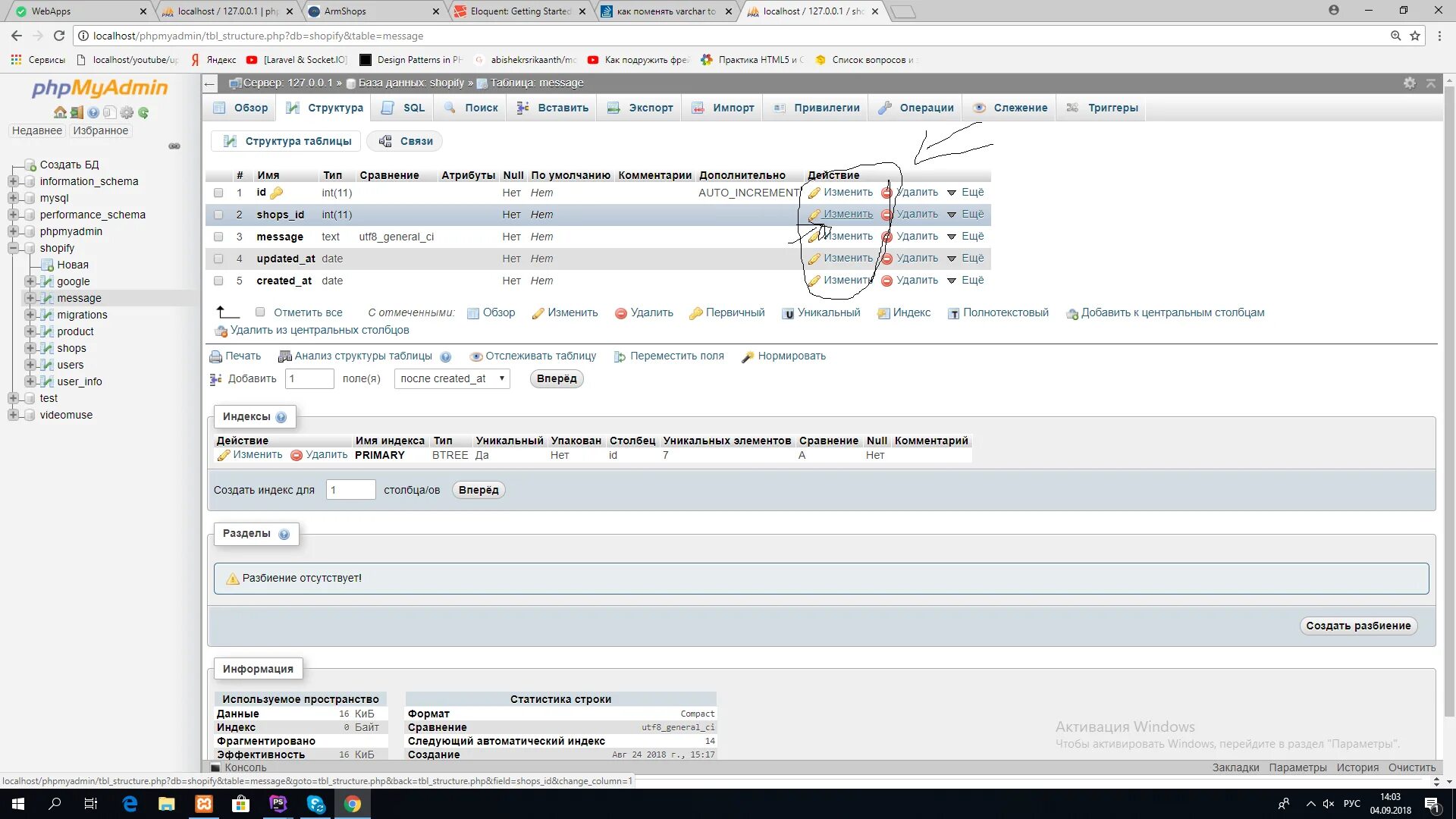Expand the information_schema database tree node

click(x=13, y=181)
